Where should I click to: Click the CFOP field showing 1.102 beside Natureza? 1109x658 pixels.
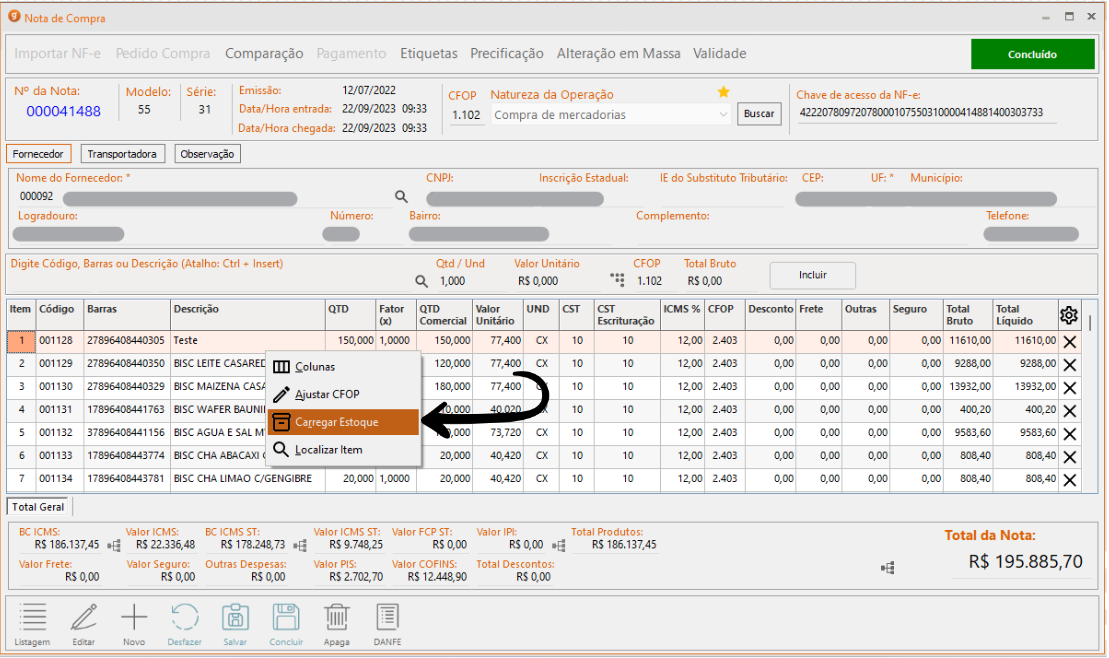coord(466,115)
